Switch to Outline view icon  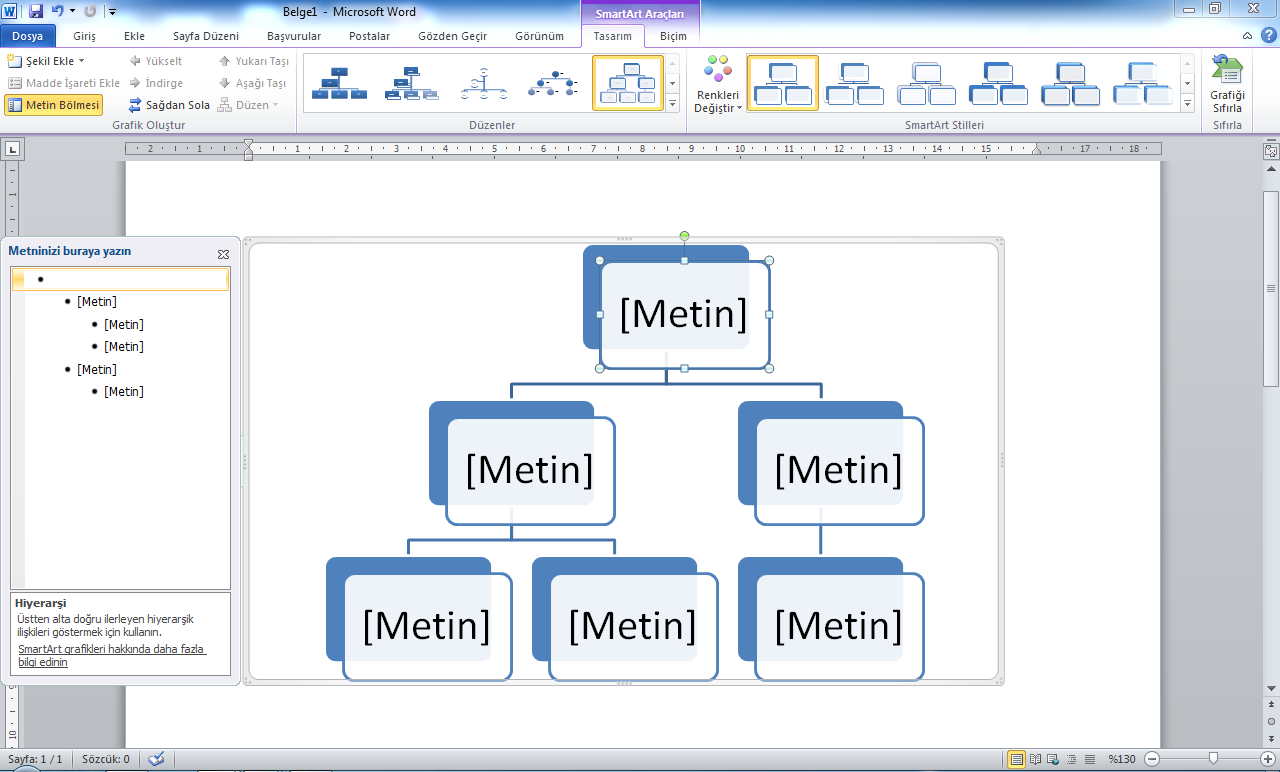coord(1071,759)
